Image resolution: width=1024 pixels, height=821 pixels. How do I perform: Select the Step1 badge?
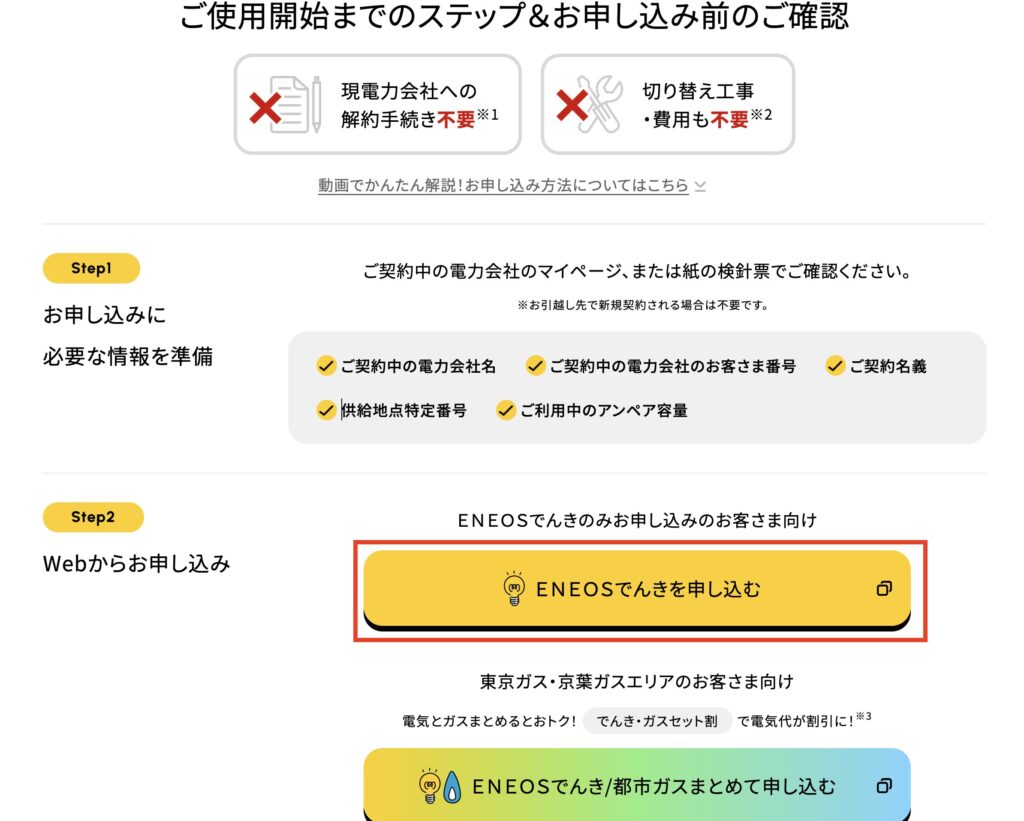tap(91, 268)
